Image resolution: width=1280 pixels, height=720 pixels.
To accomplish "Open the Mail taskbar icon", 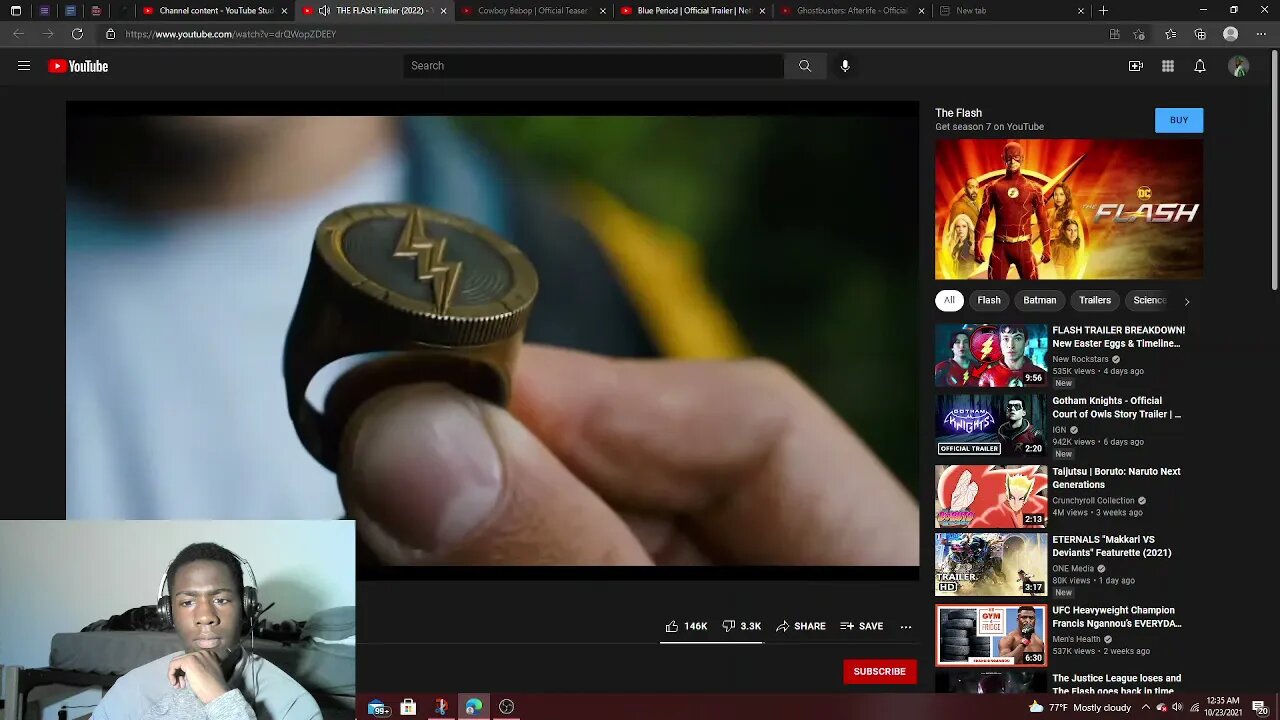I will point(378,707).
